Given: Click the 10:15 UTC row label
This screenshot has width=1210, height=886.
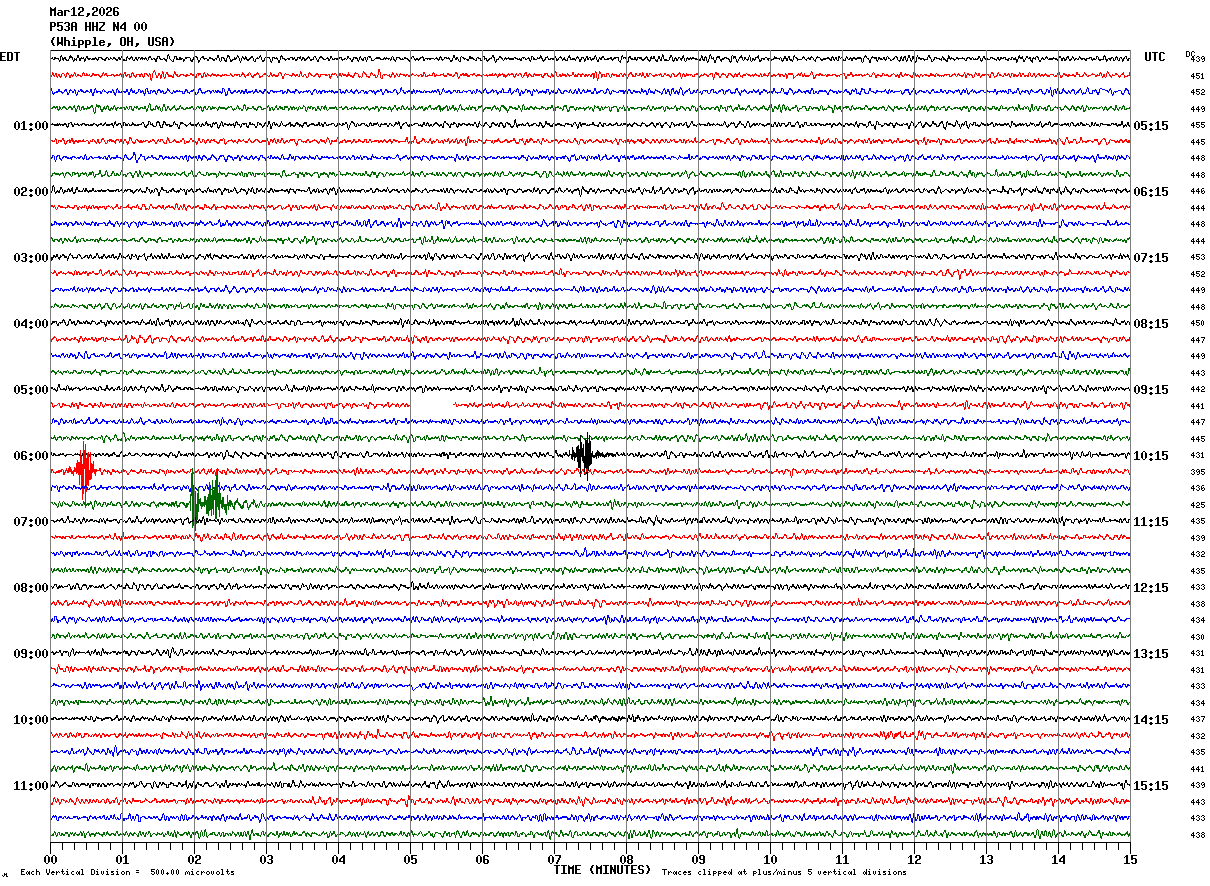Looking at the screenshot, I should [1151, 456].
